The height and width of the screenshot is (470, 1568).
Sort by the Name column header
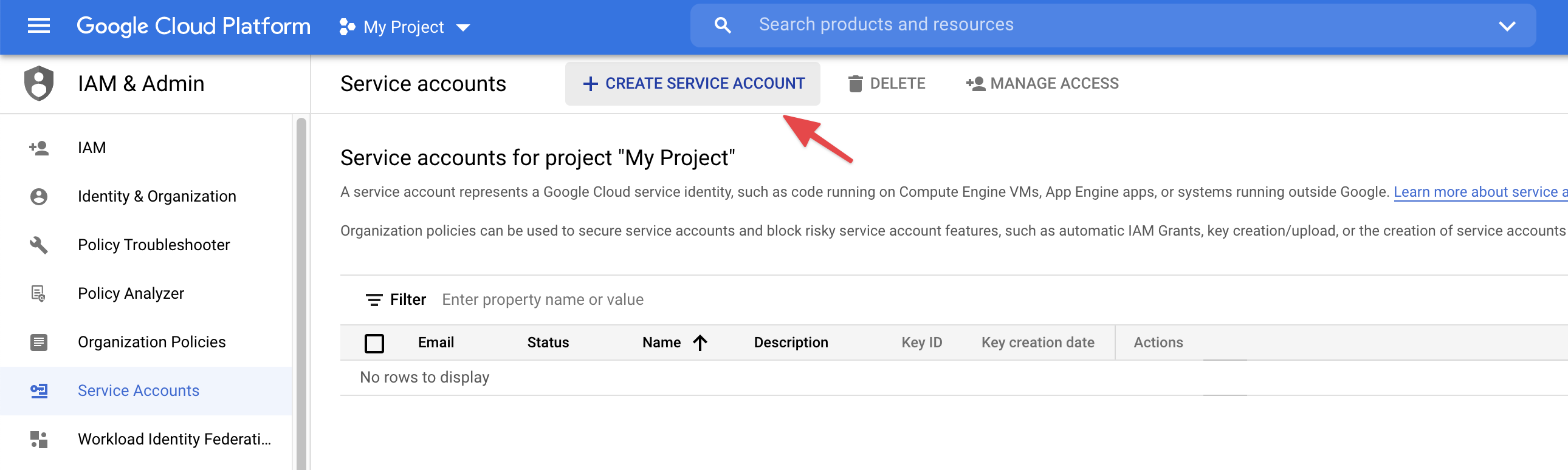point(662,343)
